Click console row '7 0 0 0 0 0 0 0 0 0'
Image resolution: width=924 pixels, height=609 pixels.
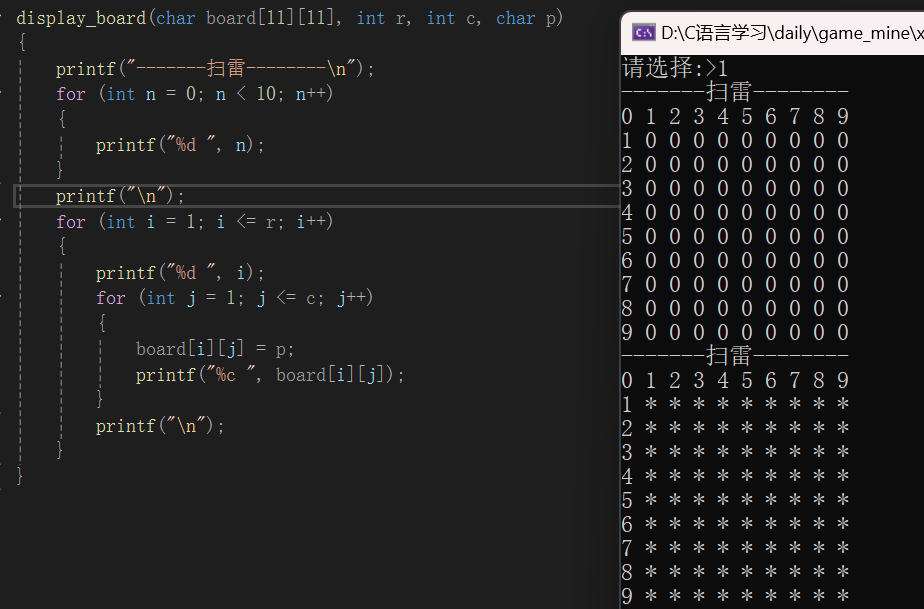coord(735,285)
